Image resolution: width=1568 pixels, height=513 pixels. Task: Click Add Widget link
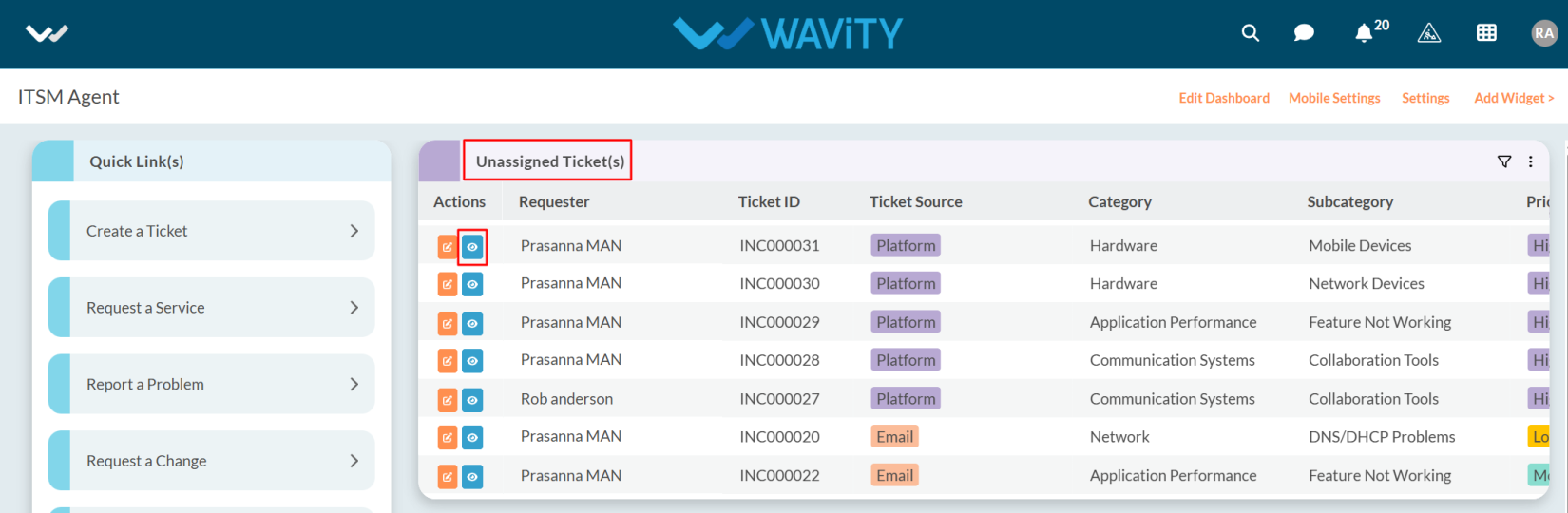coord(1514,98)
